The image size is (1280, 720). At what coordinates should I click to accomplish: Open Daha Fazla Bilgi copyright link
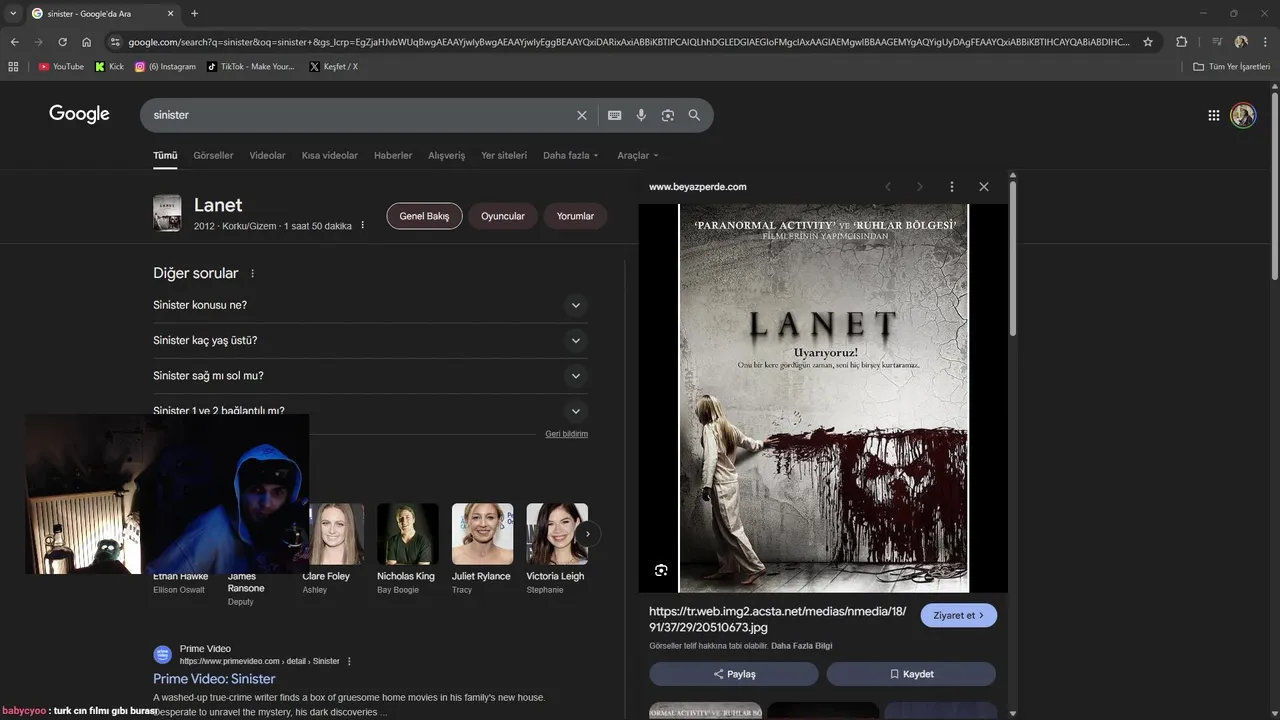801,646
